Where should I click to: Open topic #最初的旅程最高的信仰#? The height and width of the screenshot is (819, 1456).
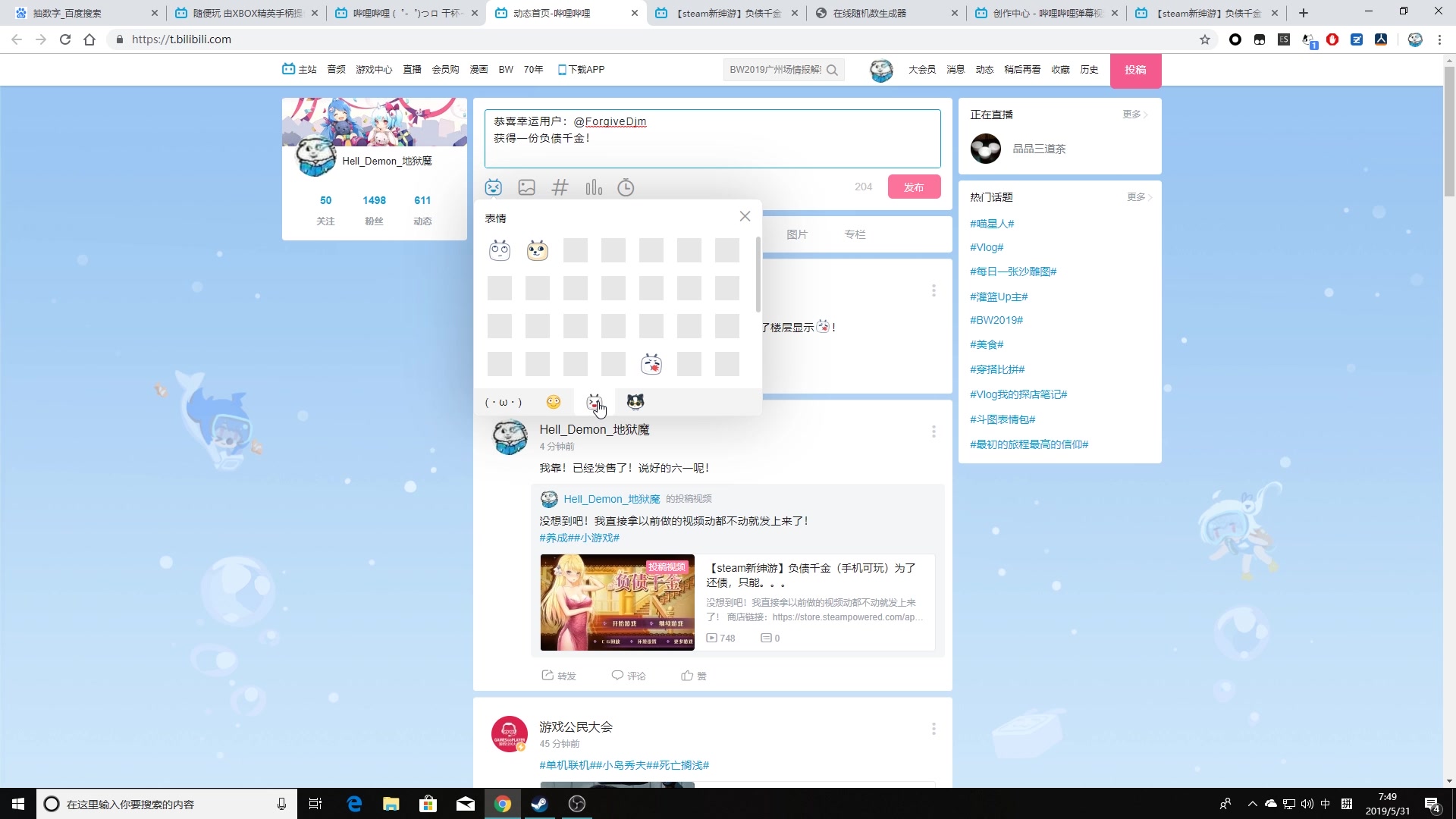pos(1029,444)
